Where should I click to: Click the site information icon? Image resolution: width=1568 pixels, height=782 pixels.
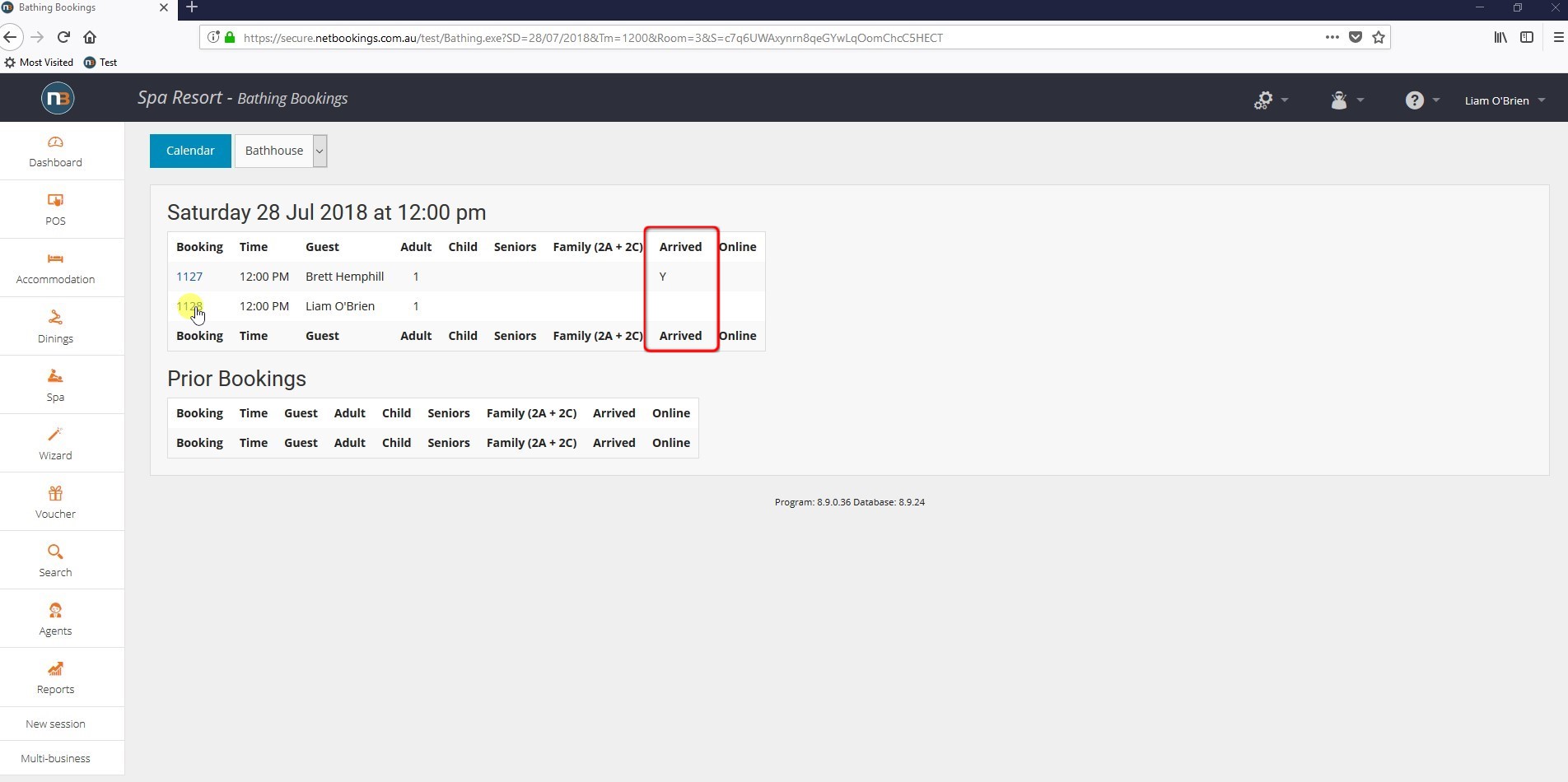(x=213, y=37)
